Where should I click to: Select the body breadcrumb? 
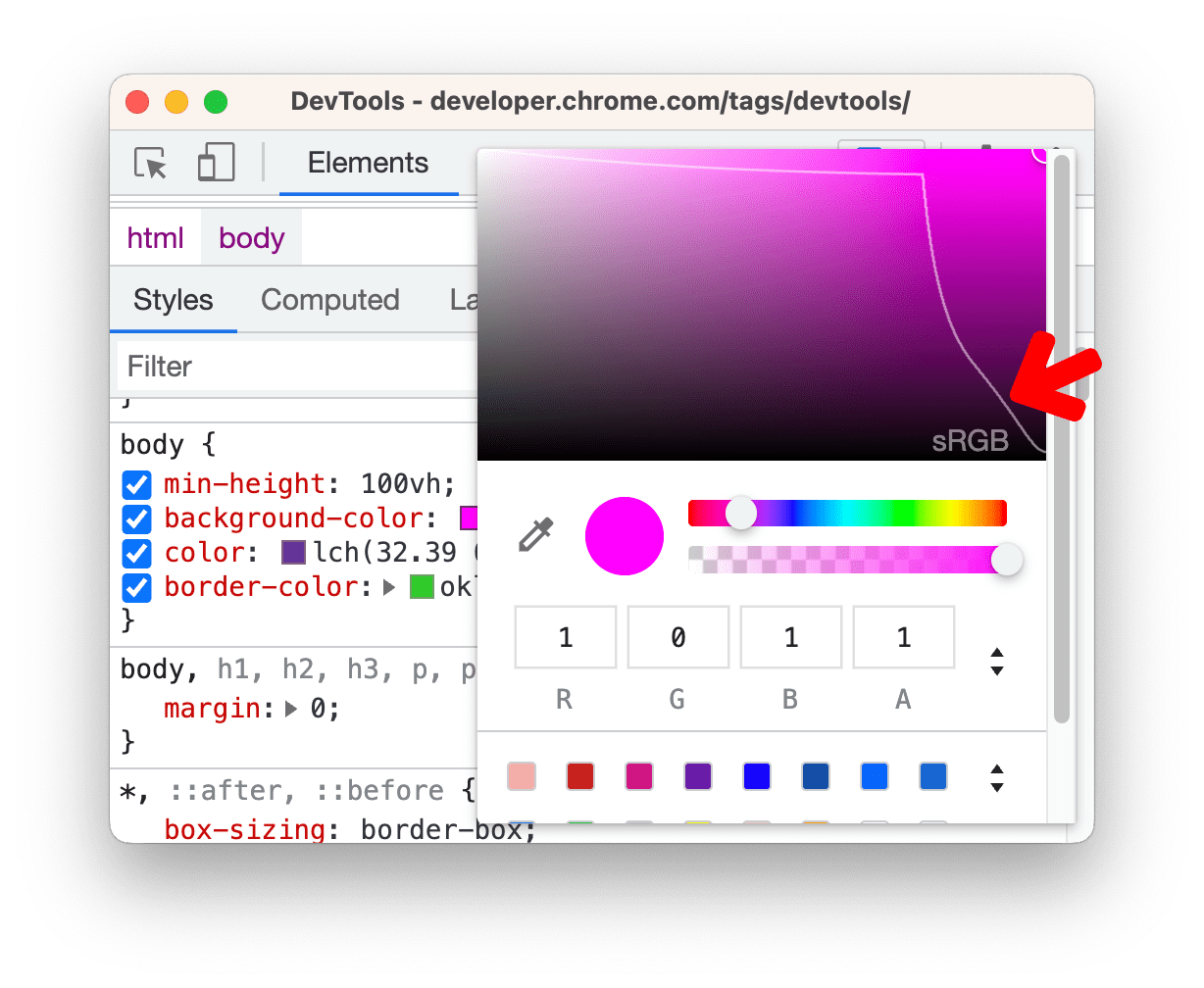pos(251,237)
